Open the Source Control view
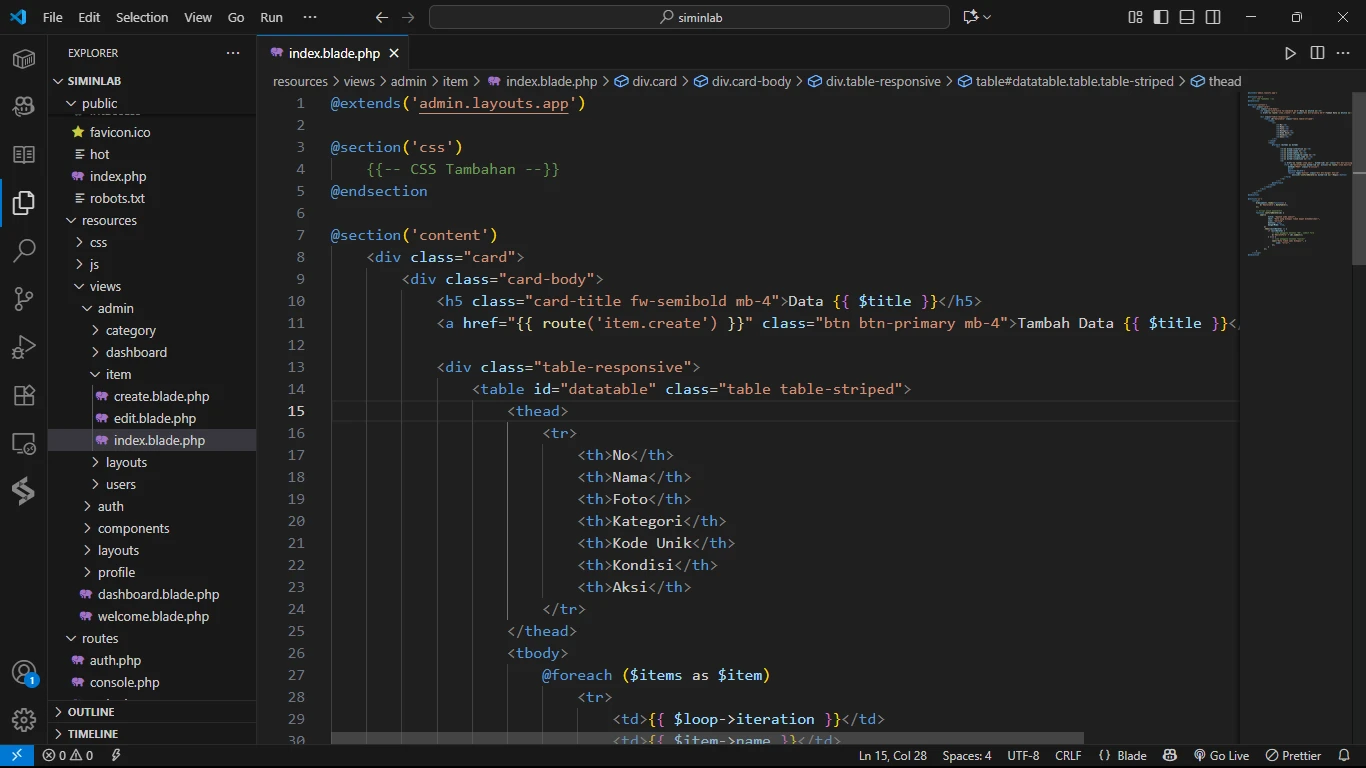The width and height of the screenshot is (1366, 768). (24, 298)
